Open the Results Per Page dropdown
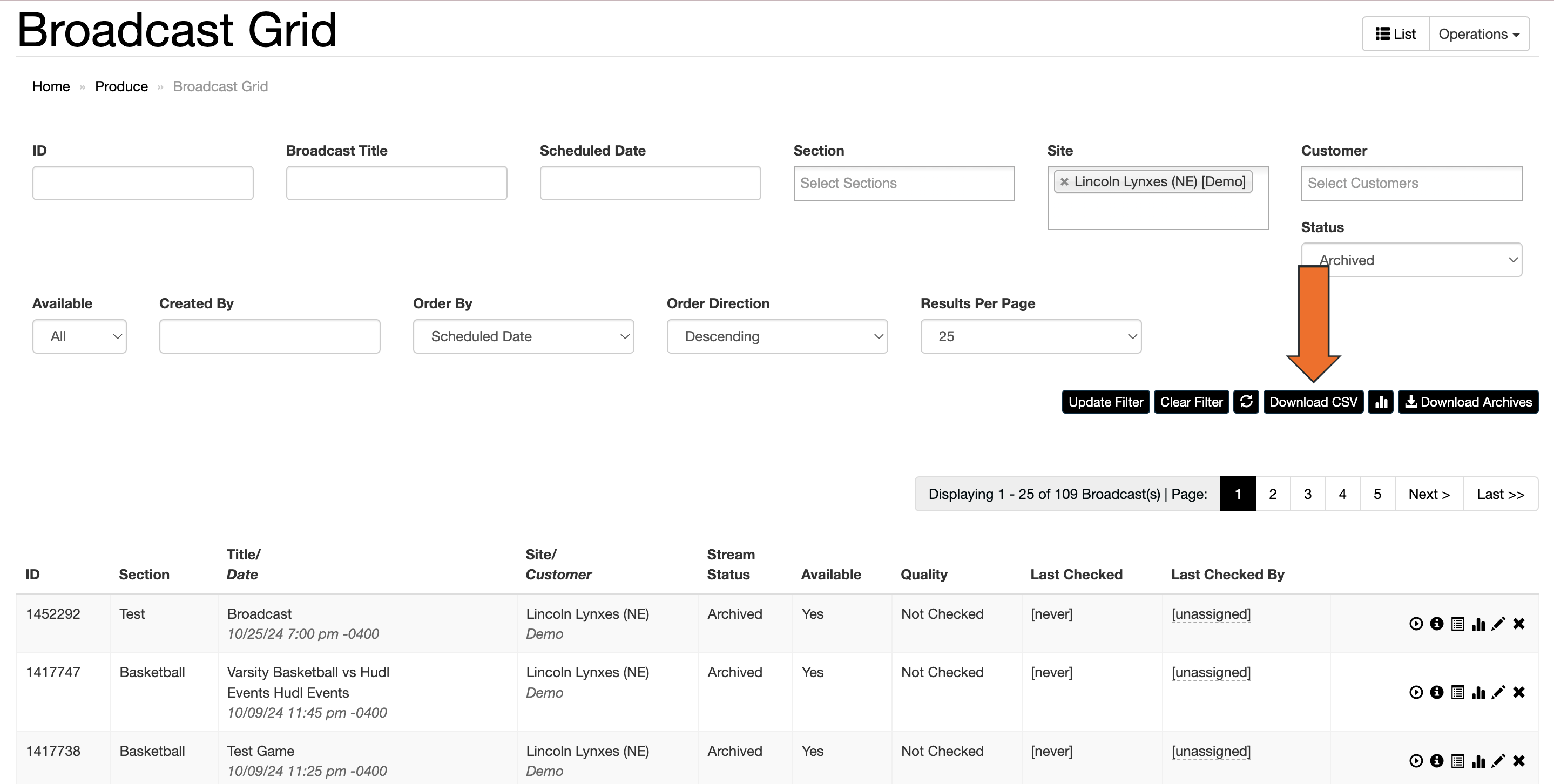This screenshot has width=1554, height=784. [1030, 336]
